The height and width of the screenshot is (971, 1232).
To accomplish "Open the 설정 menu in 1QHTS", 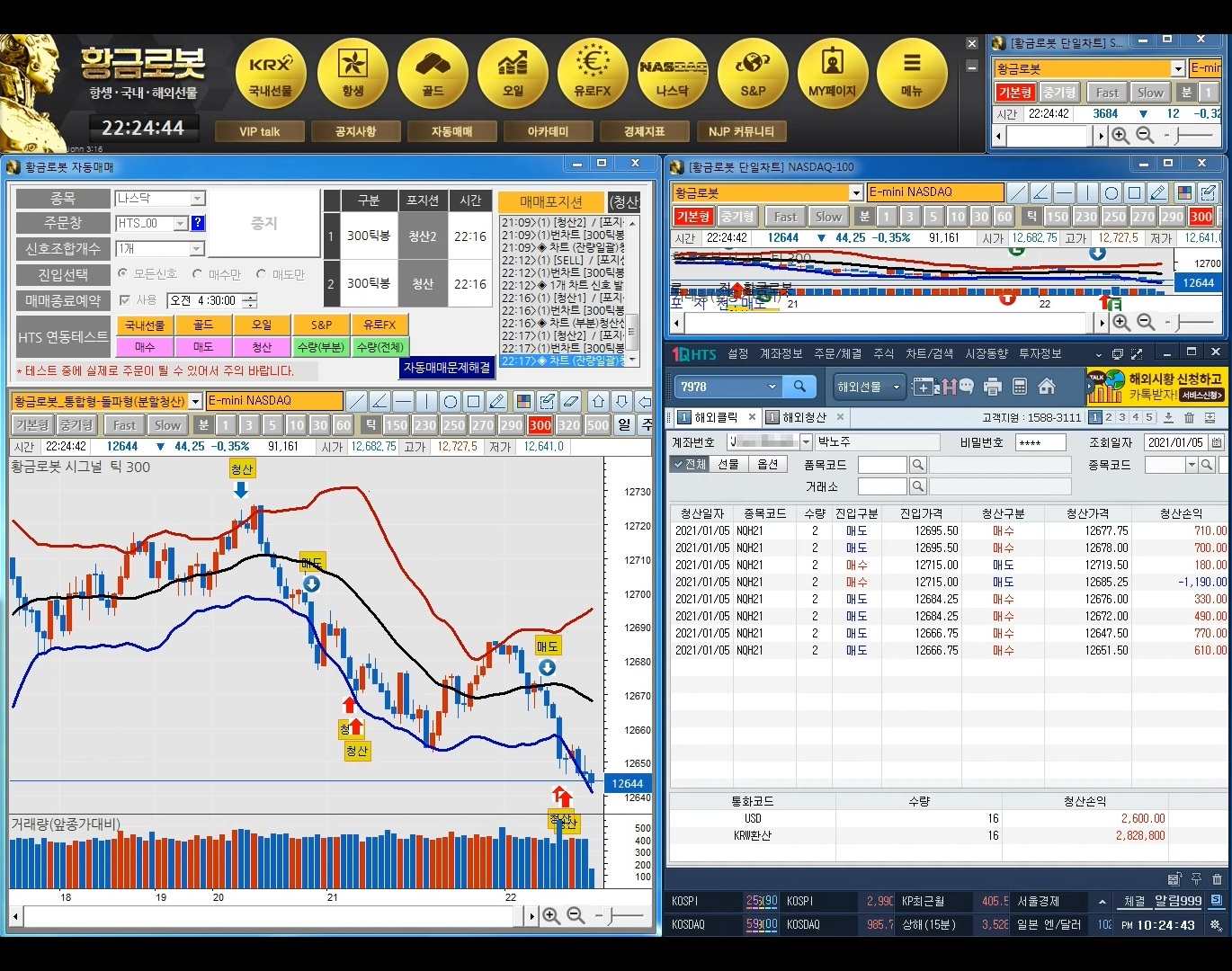I will coord(737,353).
